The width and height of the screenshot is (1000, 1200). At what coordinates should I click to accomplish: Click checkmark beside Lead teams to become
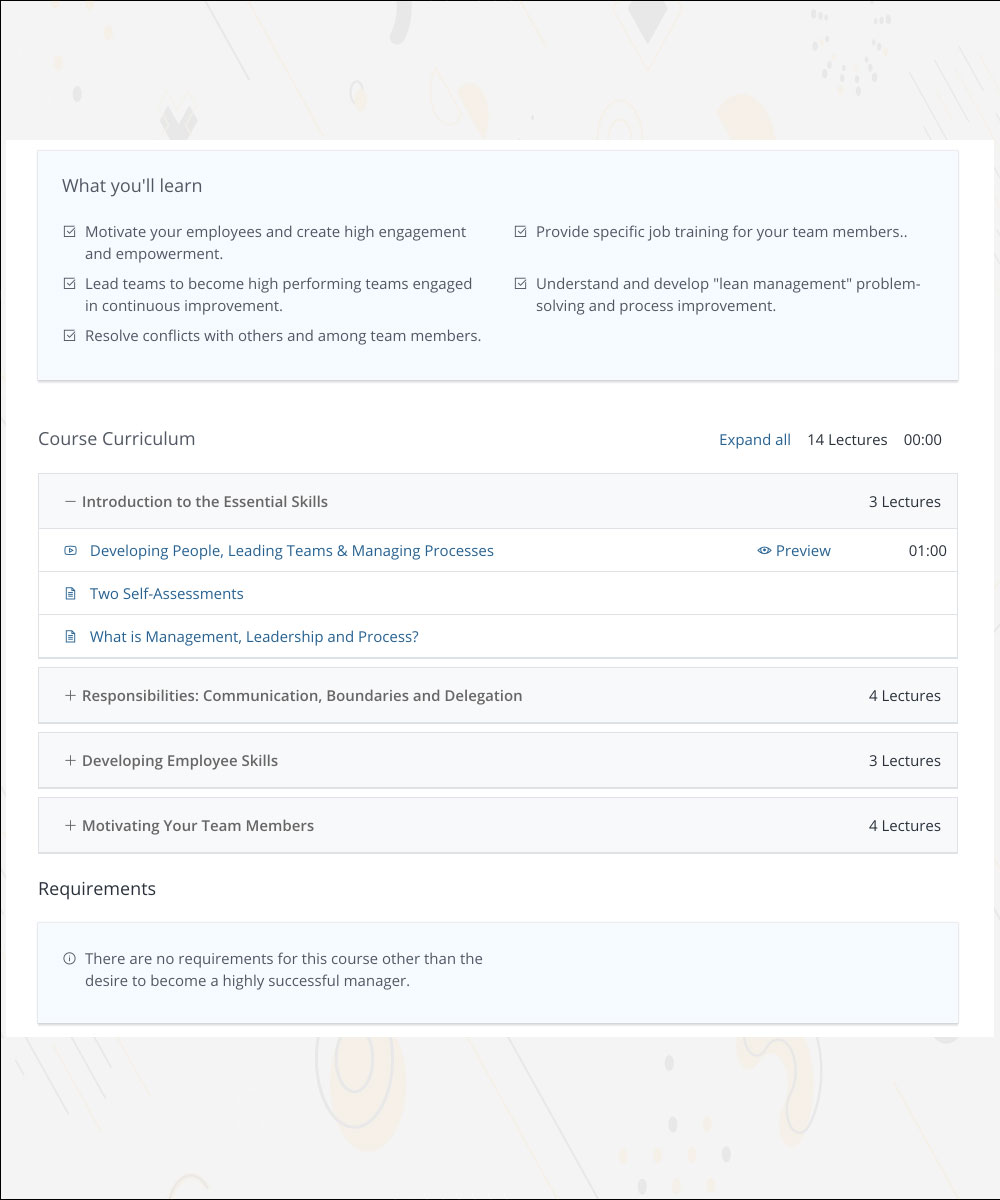pos(69,284)
